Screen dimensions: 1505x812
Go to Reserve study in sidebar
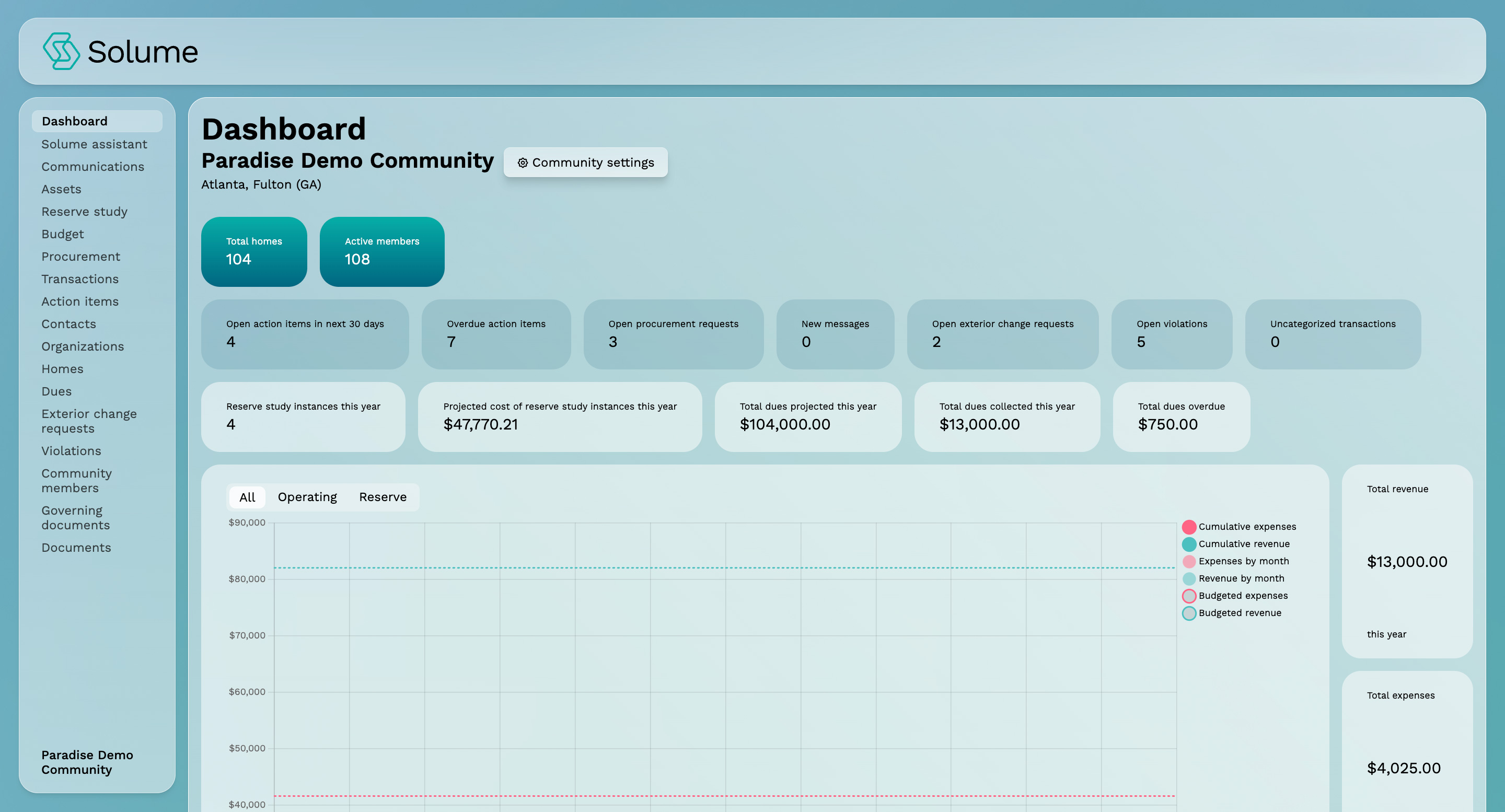click(84, 212)
